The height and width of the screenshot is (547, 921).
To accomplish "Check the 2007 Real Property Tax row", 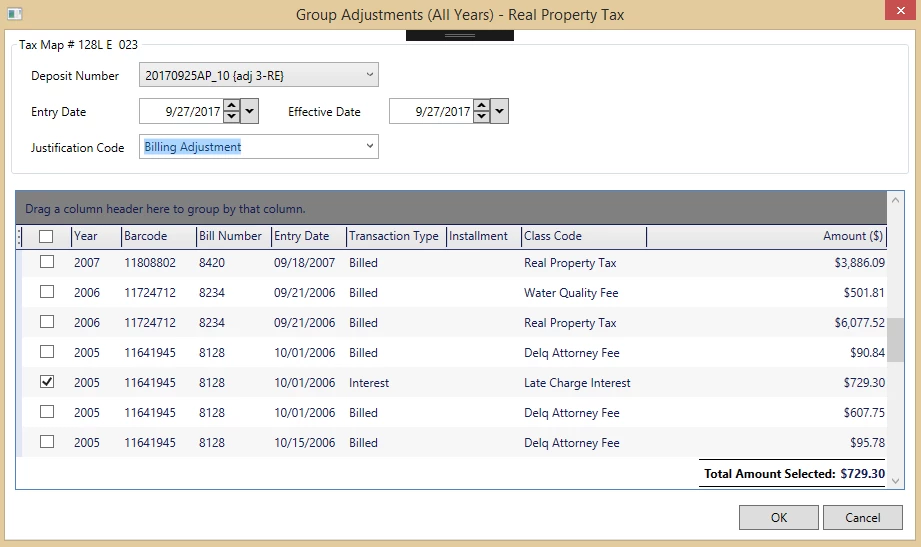I will (46, 263).
